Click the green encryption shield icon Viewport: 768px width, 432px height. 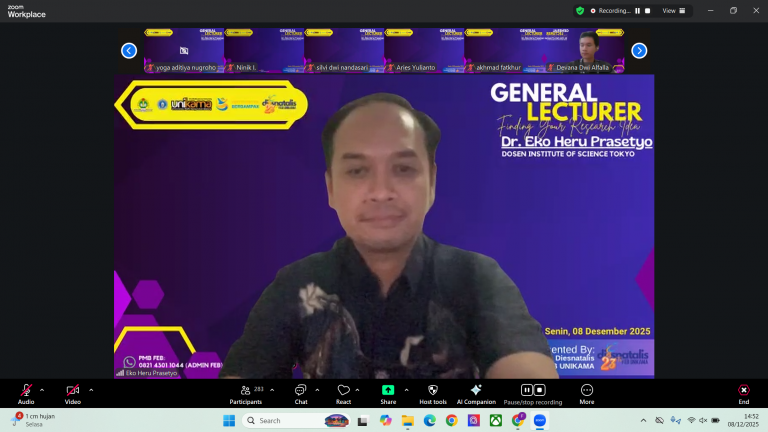pos(580,11)
